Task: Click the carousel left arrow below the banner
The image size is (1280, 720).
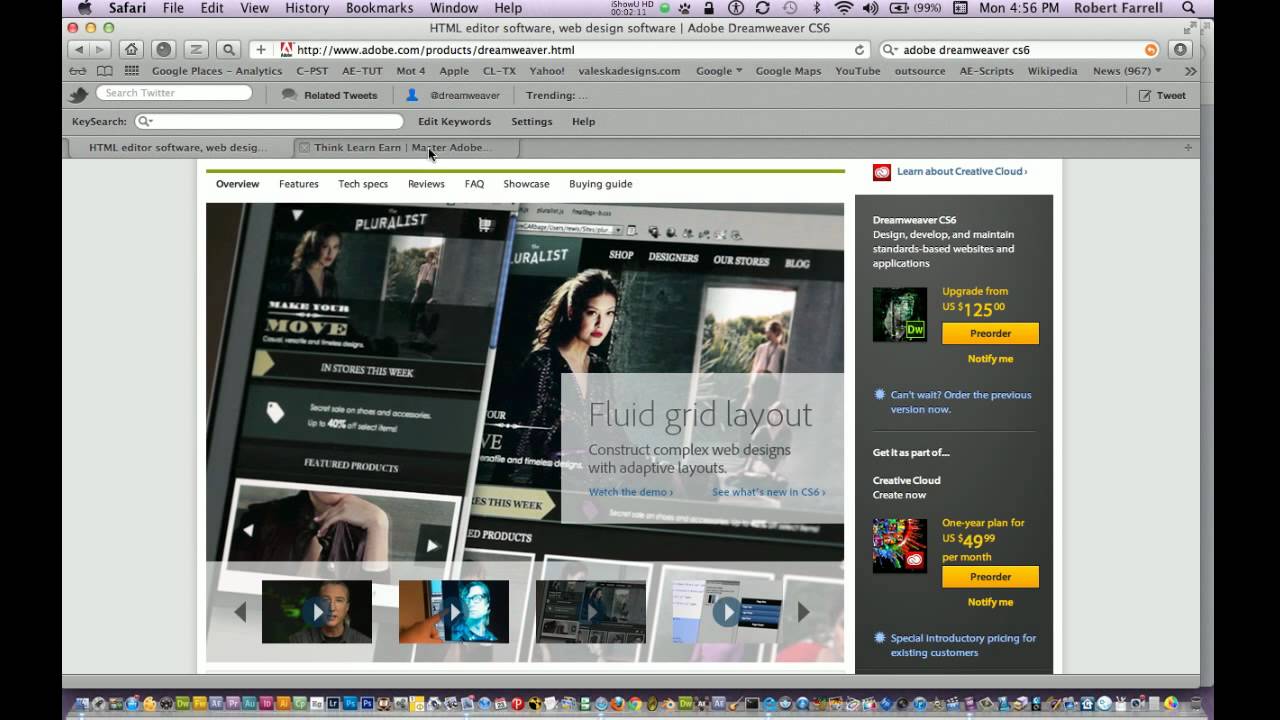Action: 240,612
